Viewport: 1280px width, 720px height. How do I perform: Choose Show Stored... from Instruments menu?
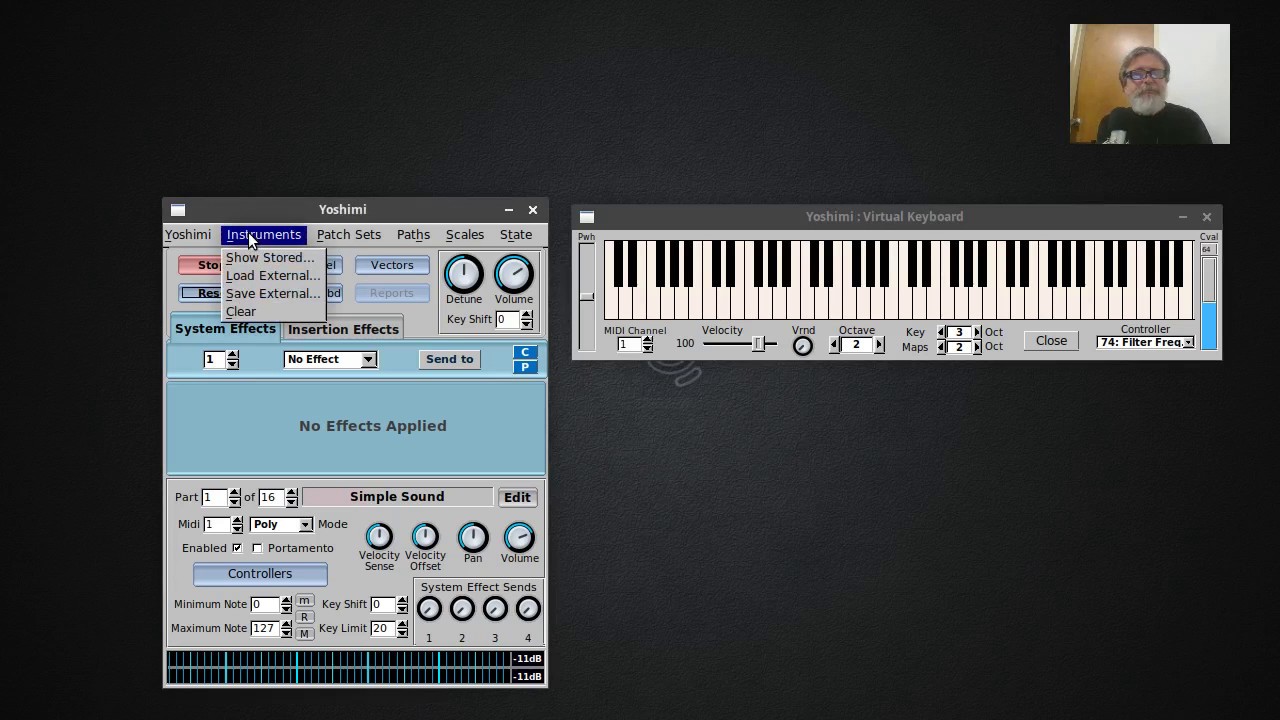[273, 257]
